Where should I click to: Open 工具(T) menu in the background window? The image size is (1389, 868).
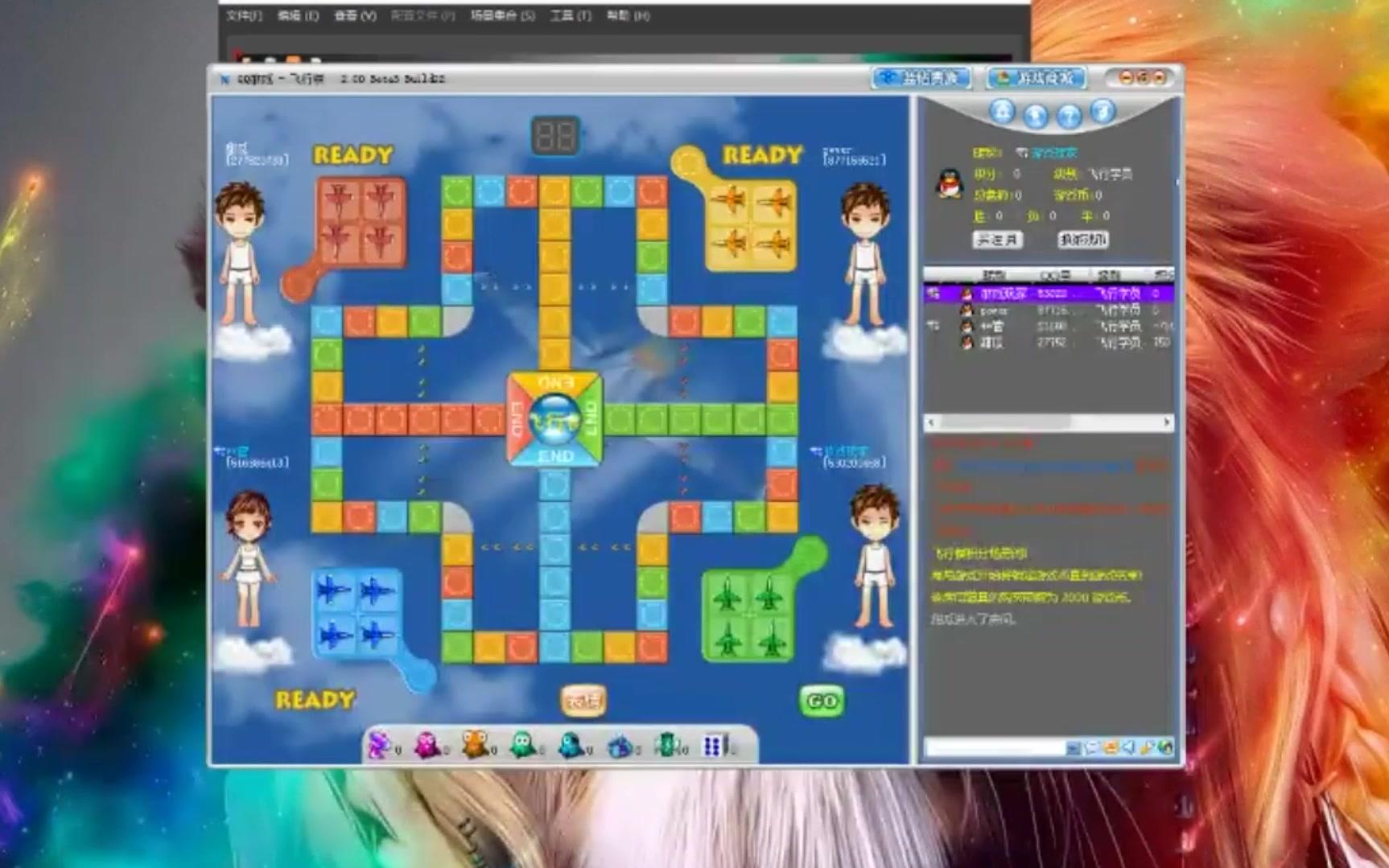[x=570, y=15]
